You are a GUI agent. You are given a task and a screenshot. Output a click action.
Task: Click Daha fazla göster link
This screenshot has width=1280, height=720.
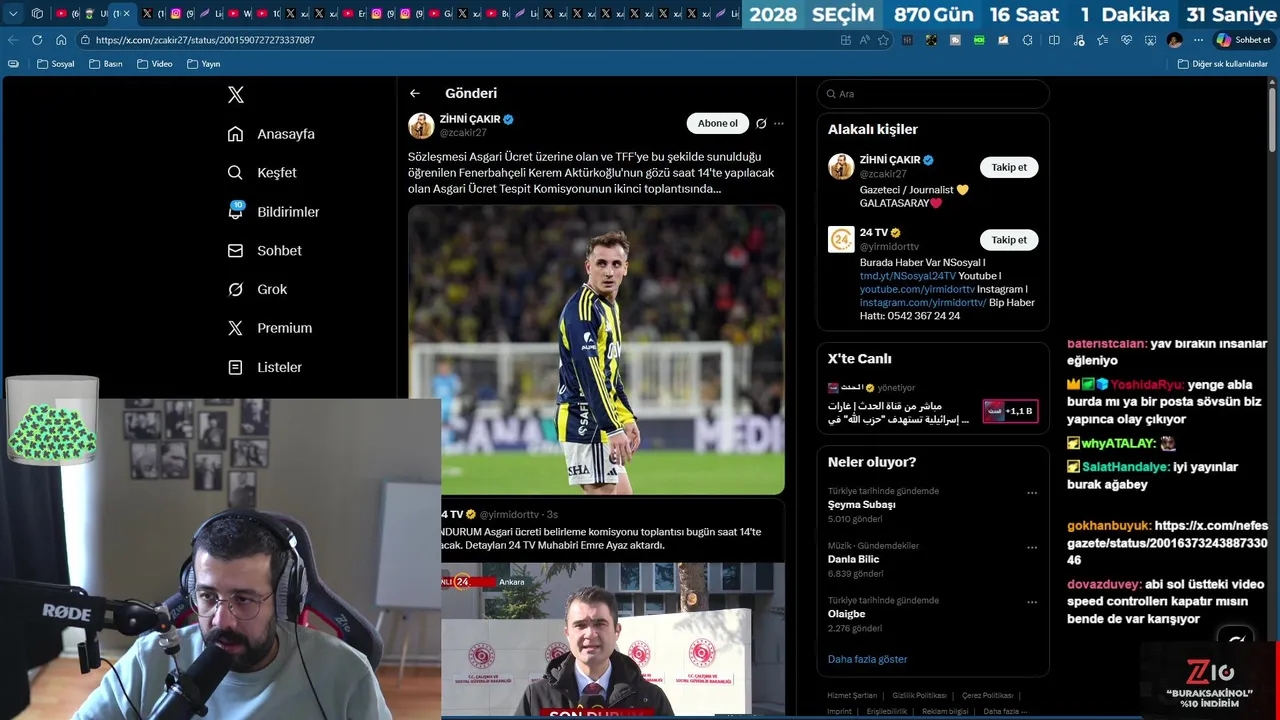click(x=867, y=659)
